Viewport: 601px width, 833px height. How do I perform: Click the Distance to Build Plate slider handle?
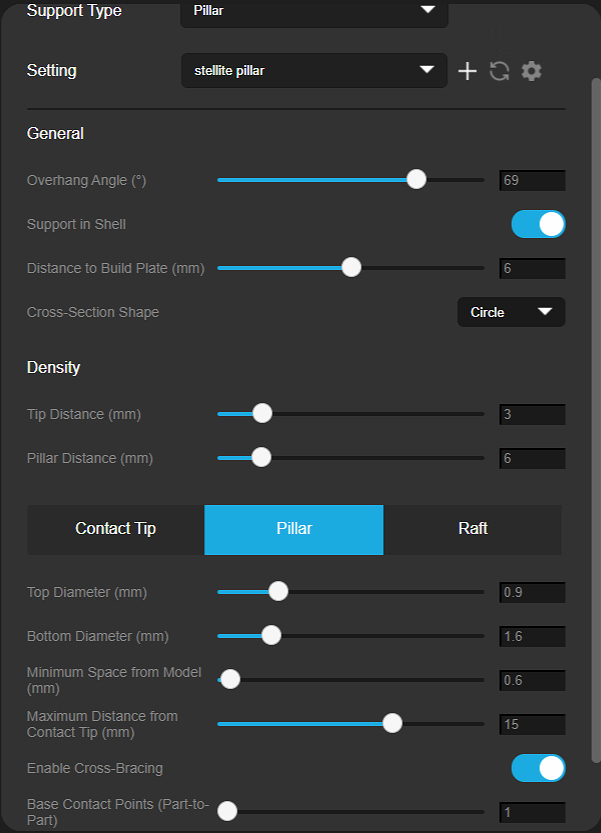click(351, 267)
